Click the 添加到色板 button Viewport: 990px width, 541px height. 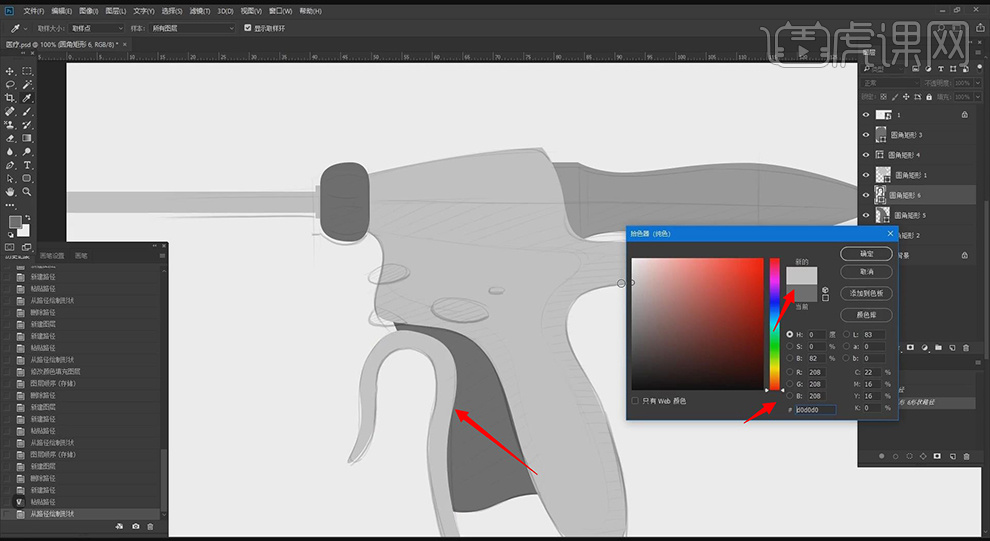pos(865,293)
